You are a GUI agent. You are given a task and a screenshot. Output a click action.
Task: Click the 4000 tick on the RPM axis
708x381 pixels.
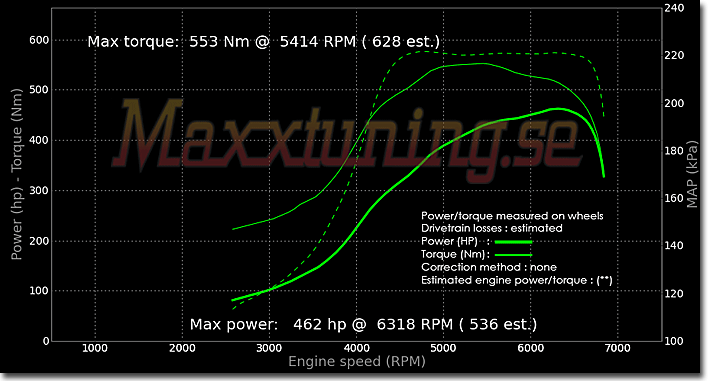tap(356, 348)
